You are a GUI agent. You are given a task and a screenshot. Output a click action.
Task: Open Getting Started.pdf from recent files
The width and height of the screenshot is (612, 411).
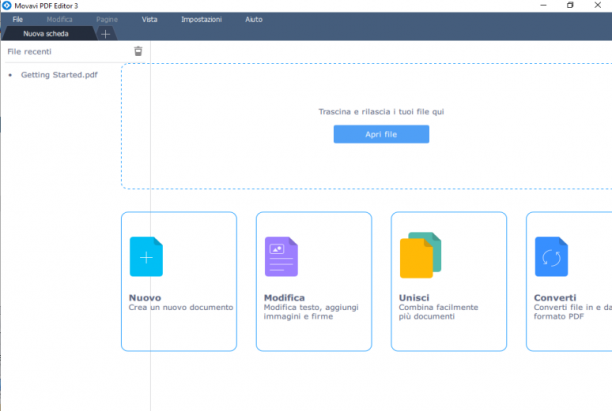pyautogui.click(x=59, y=75)
